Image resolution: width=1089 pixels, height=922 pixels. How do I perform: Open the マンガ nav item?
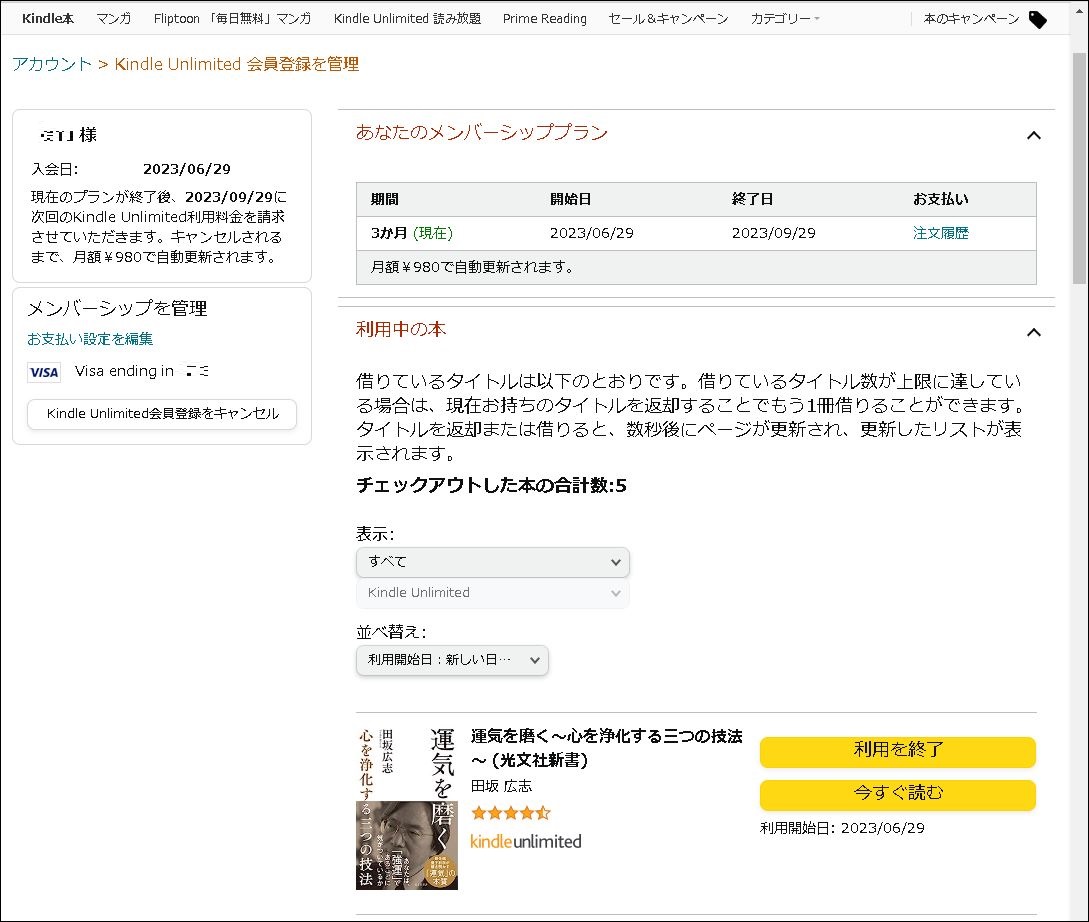tap(114, 19)
